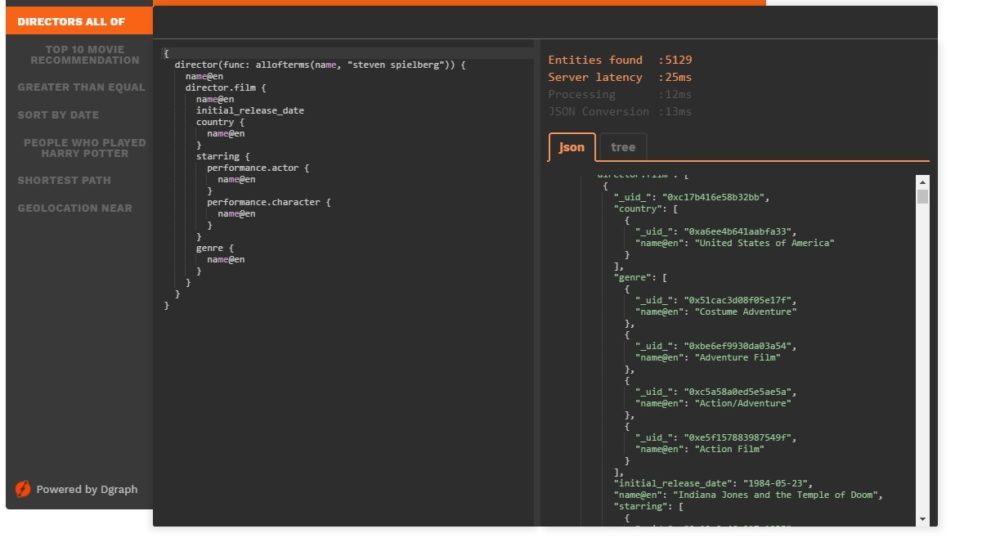This screenshot has width=1000, height=538.
Task: Choose the Greater Than Equal example
Action: point(81,87)
